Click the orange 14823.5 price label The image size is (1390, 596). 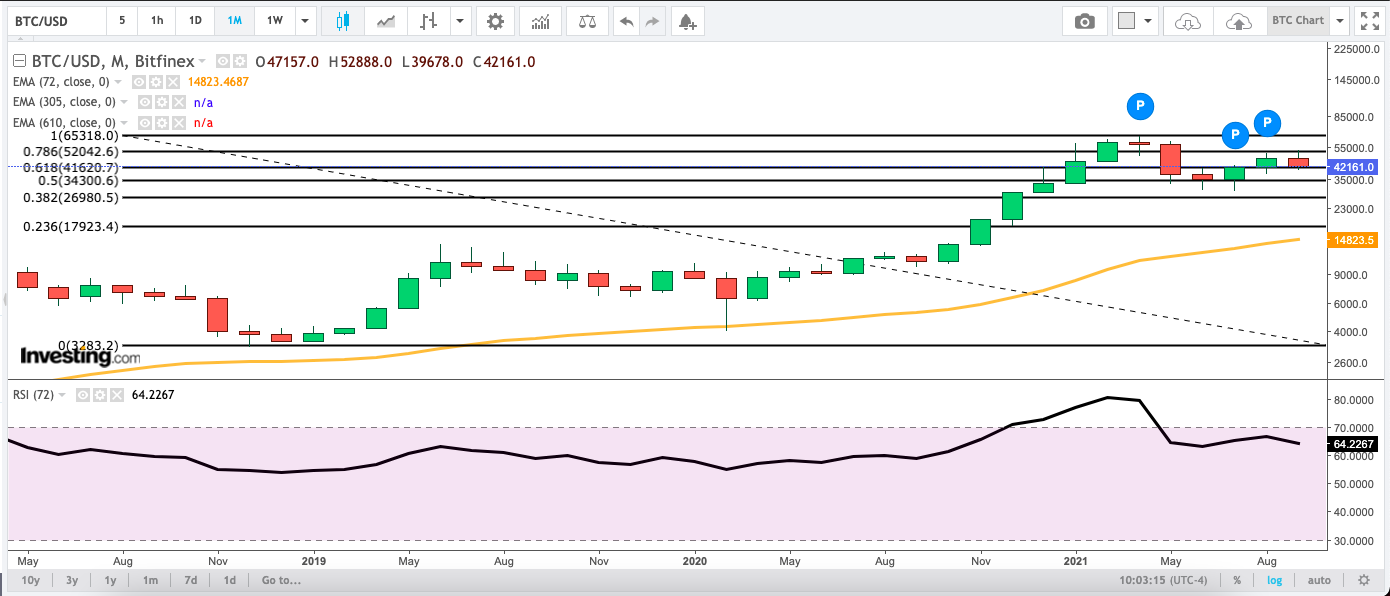click(1355, 240)
